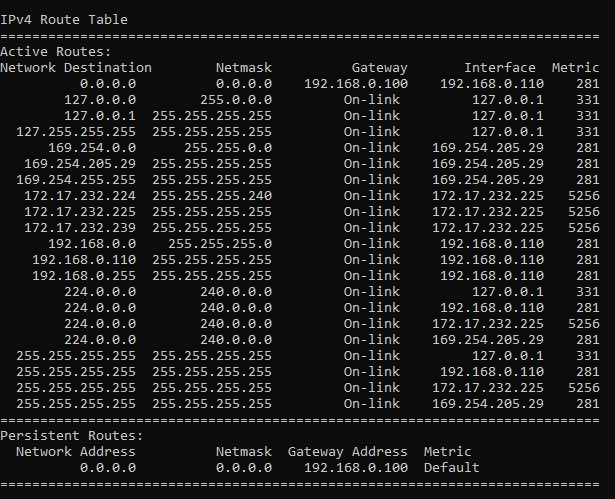Click the 255.255.0.0 netmask value
Screen dimensions: 615x499
pyautogui.click(x=228, y=148)
